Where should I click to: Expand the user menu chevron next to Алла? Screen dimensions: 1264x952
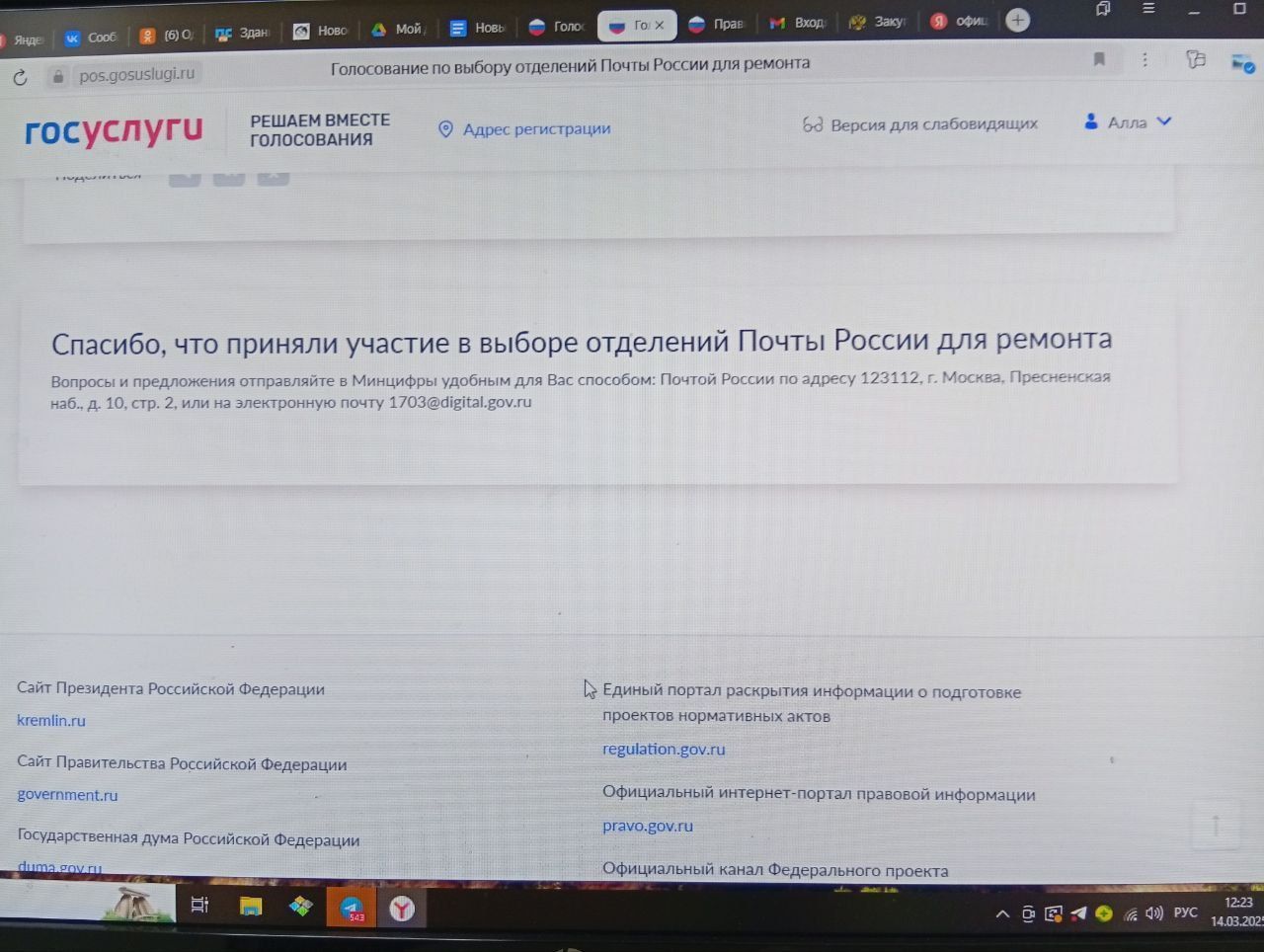(x=1164, y=121)
